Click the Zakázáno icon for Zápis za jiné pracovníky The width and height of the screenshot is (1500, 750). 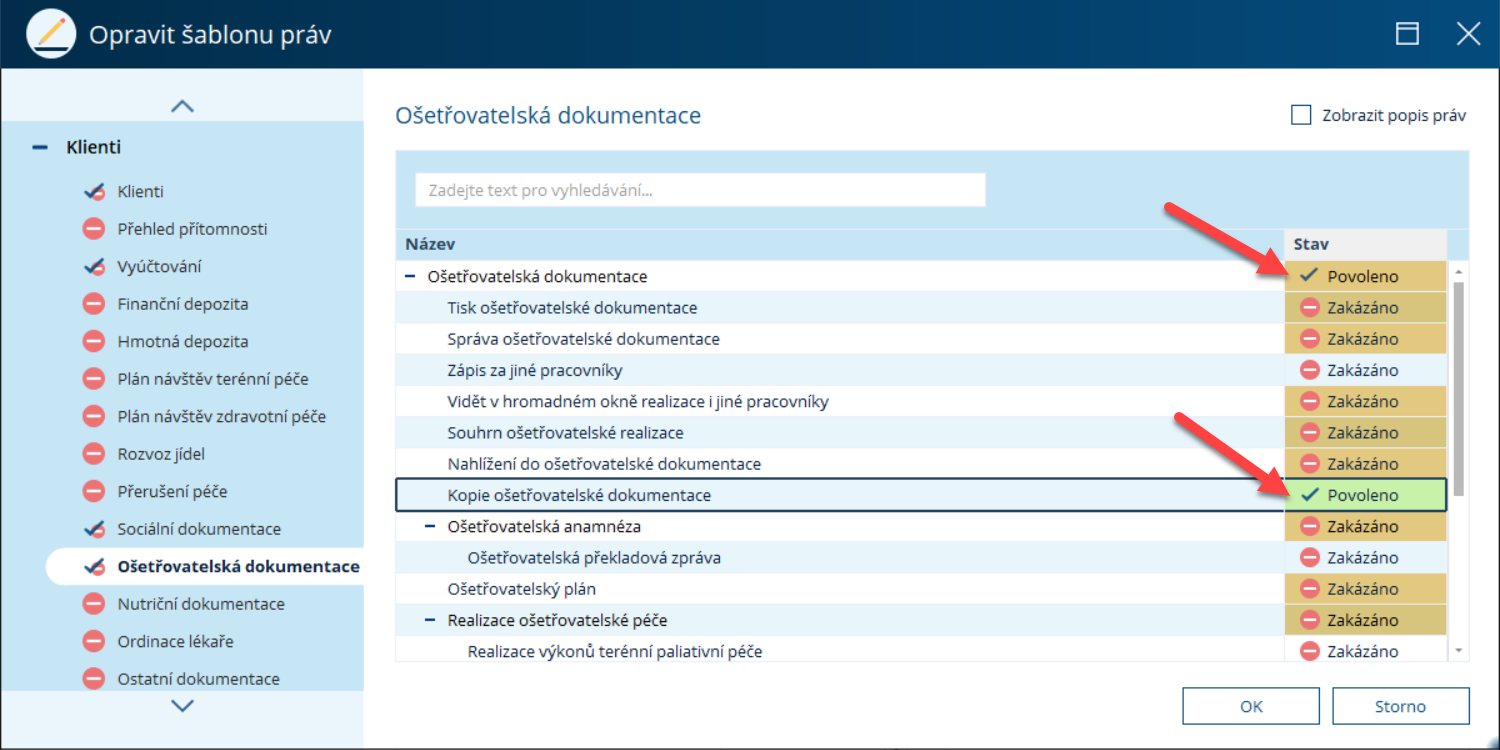tap(1310, 370)
